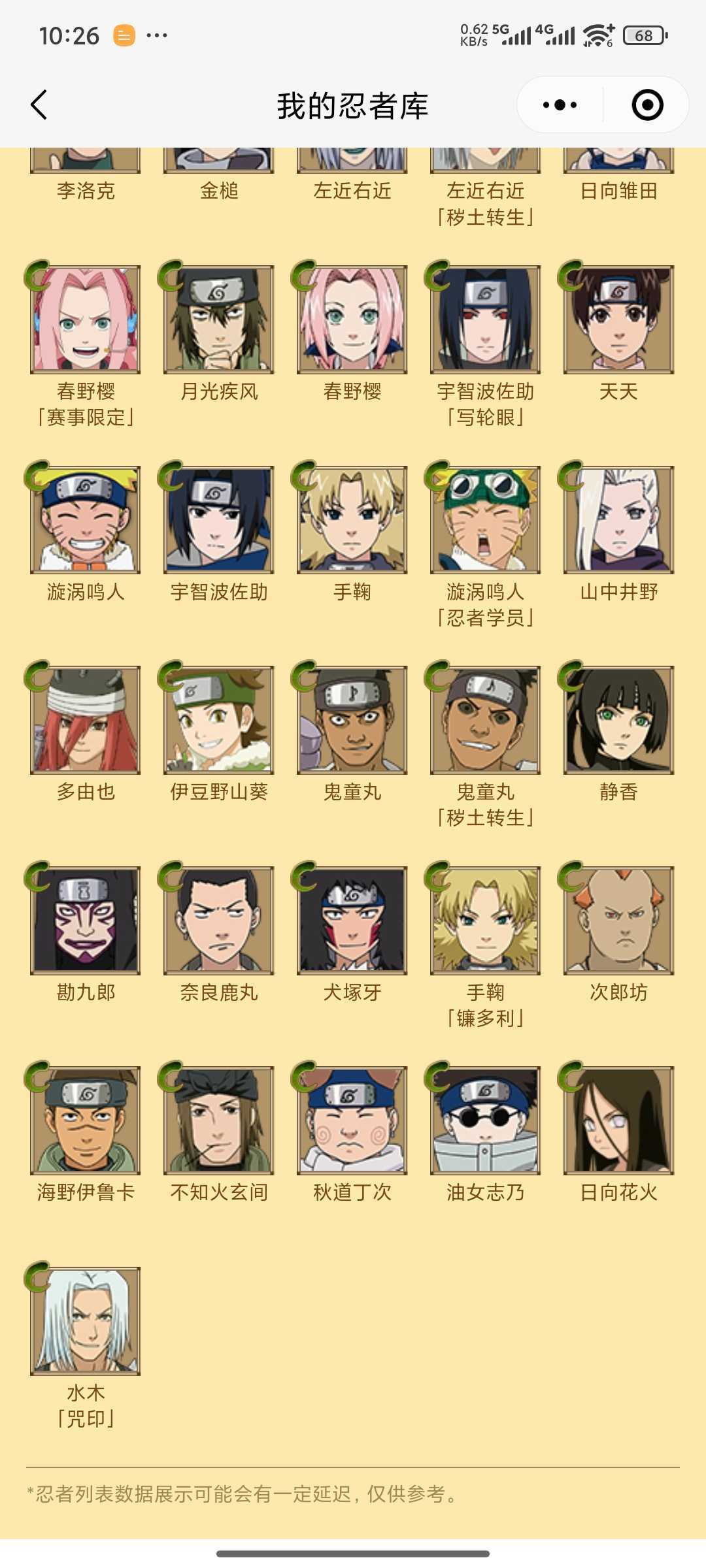Select the 勘九郎 face-paint avatar
Viewport: 706px width, 1568px height.
coord(86,921)
